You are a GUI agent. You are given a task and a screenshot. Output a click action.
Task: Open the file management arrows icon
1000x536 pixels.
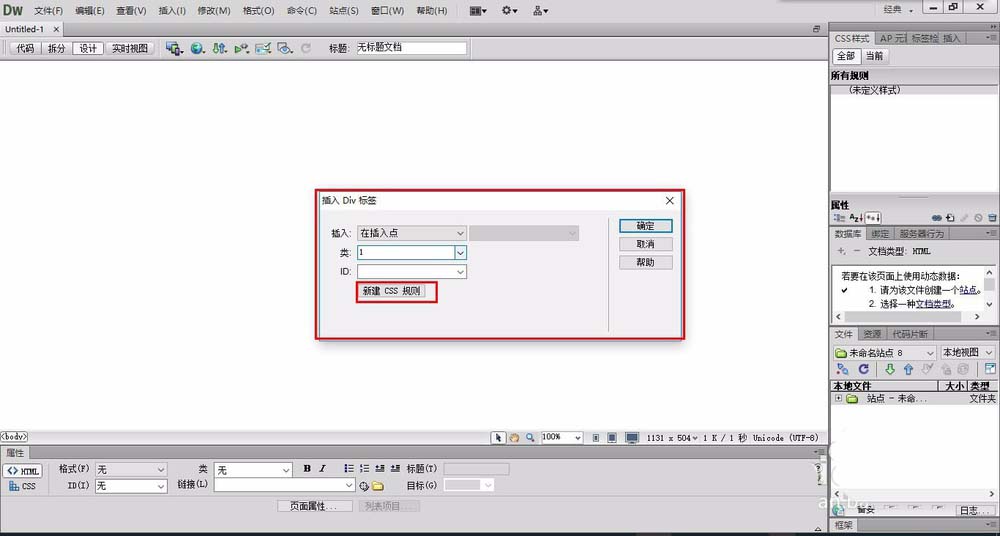pos(220,48)
